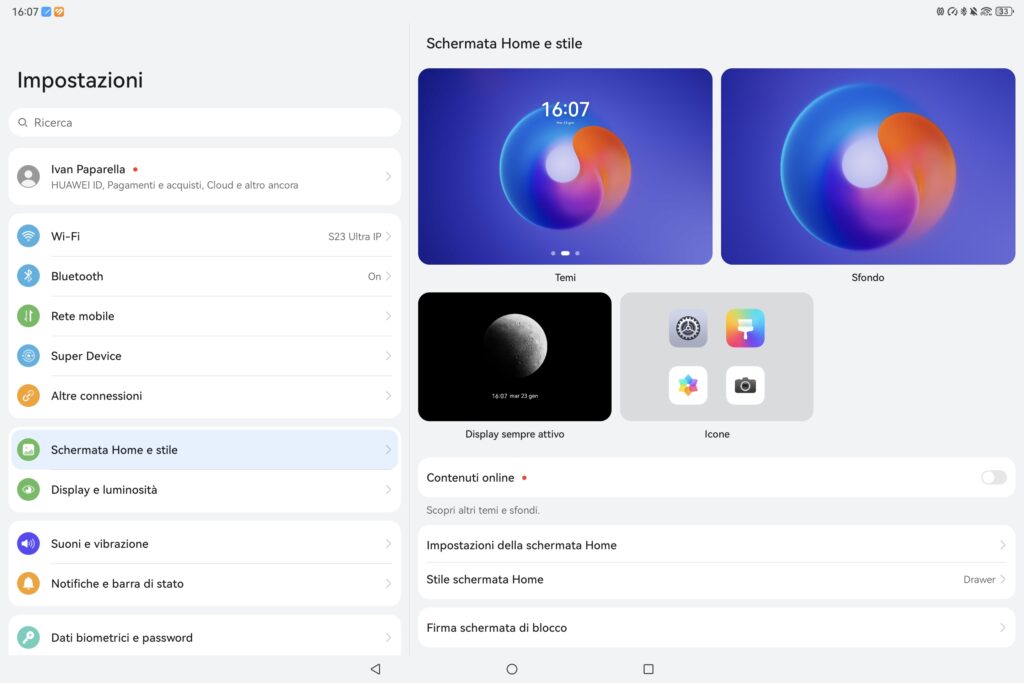
Task: Open Ivan Paparella HUAWEI ID account
Action: [x=204, y=177]
